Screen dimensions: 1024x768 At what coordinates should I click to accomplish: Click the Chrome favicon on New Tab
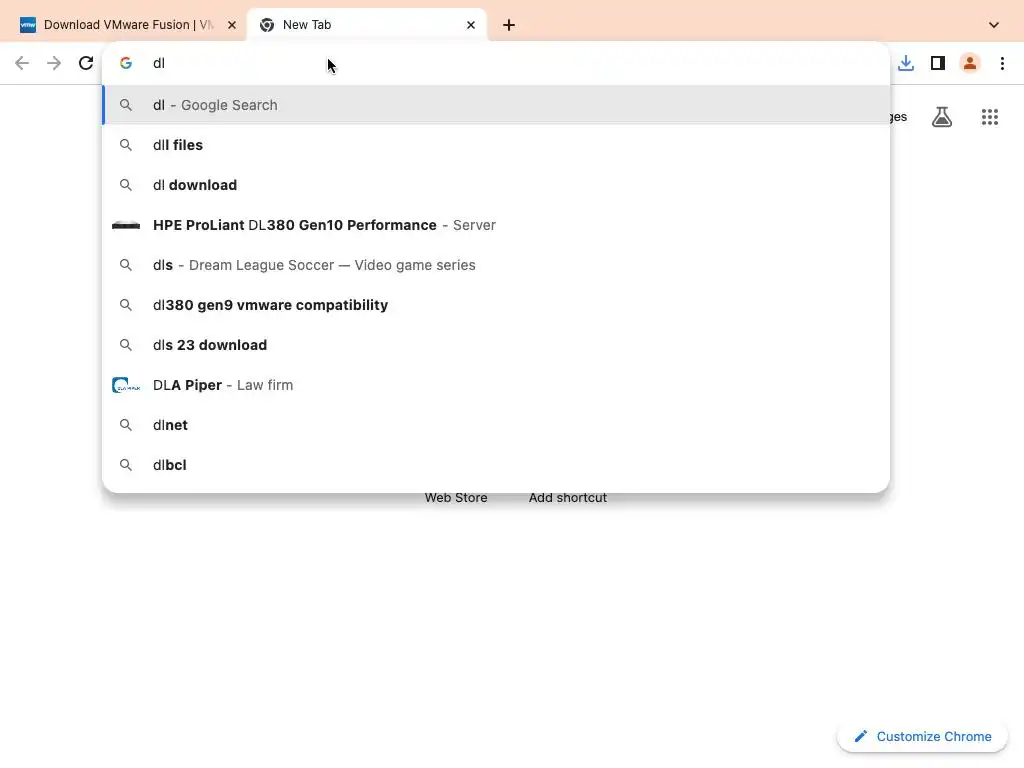coord(267,25)
